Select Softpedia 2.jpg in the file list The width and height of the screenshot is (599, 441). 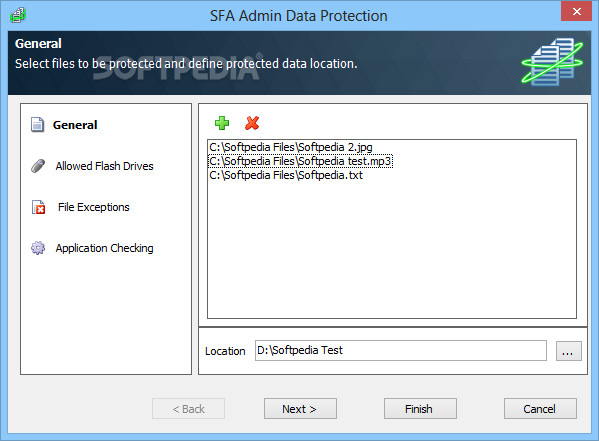(291, 147)
